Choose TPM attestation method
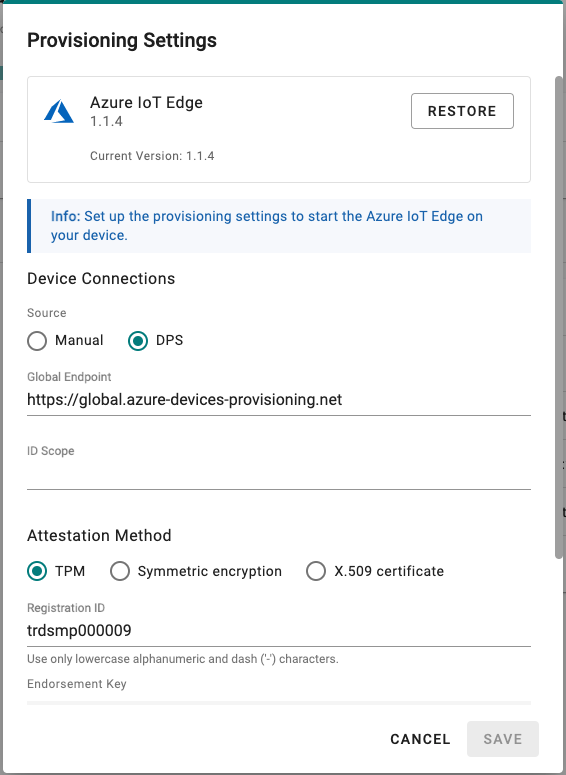Viewport: 566px width, 775px height. (37, 571)
